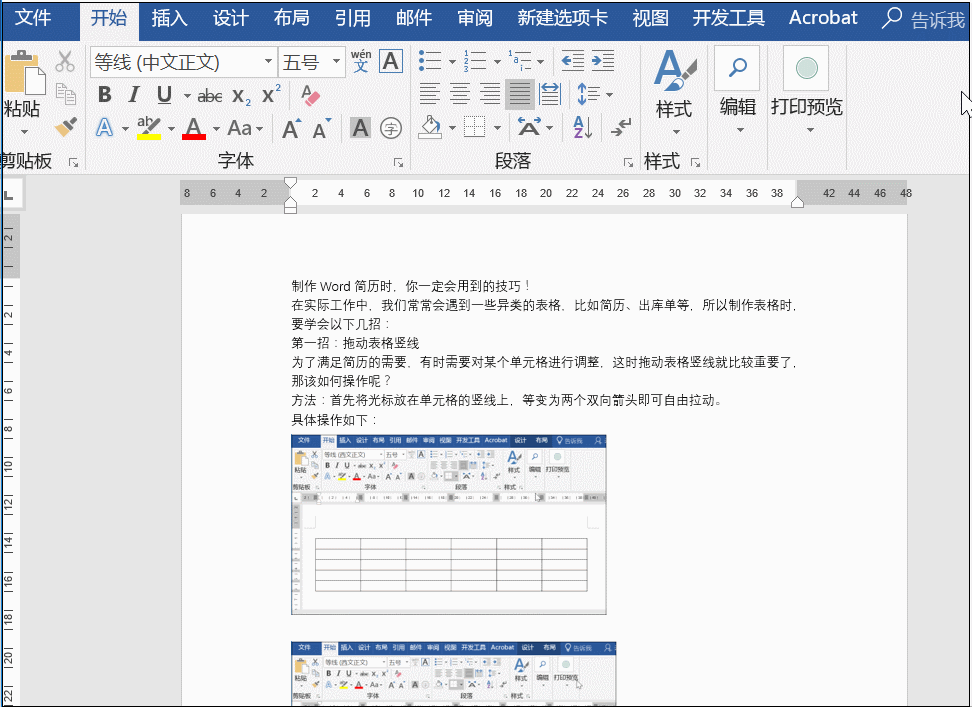Click the heading line '第一招：拖动表格竖线'
972x707 pixels.
(x=355, y=343)
